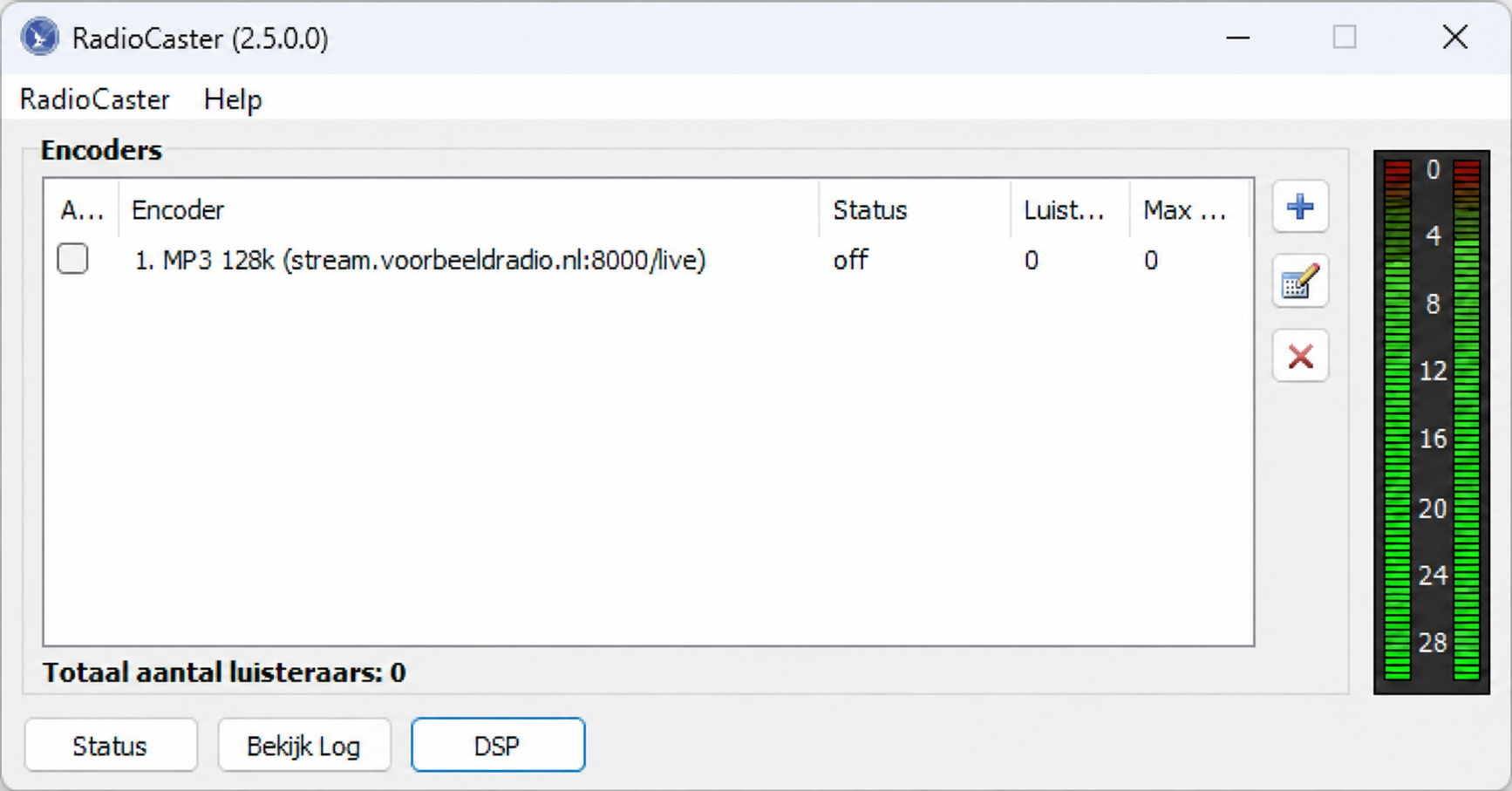Click the Max ... column header
This screenshot has height=791, width=1512.
pyautogui.click(x=1189, y=209)
